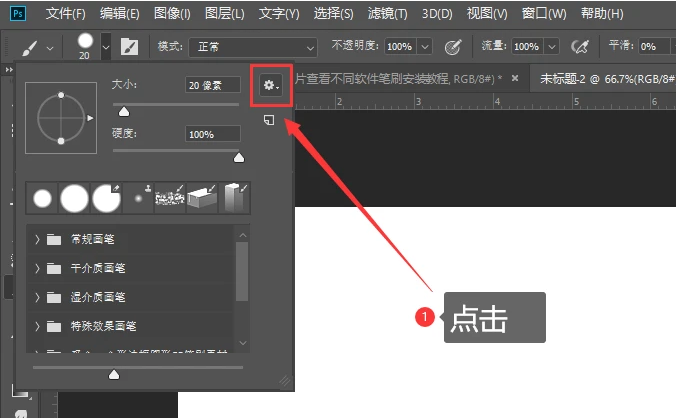Screen dimensions: 676x418
Task: Select the large hard round recent brush
Action: (x=74, y=199)
